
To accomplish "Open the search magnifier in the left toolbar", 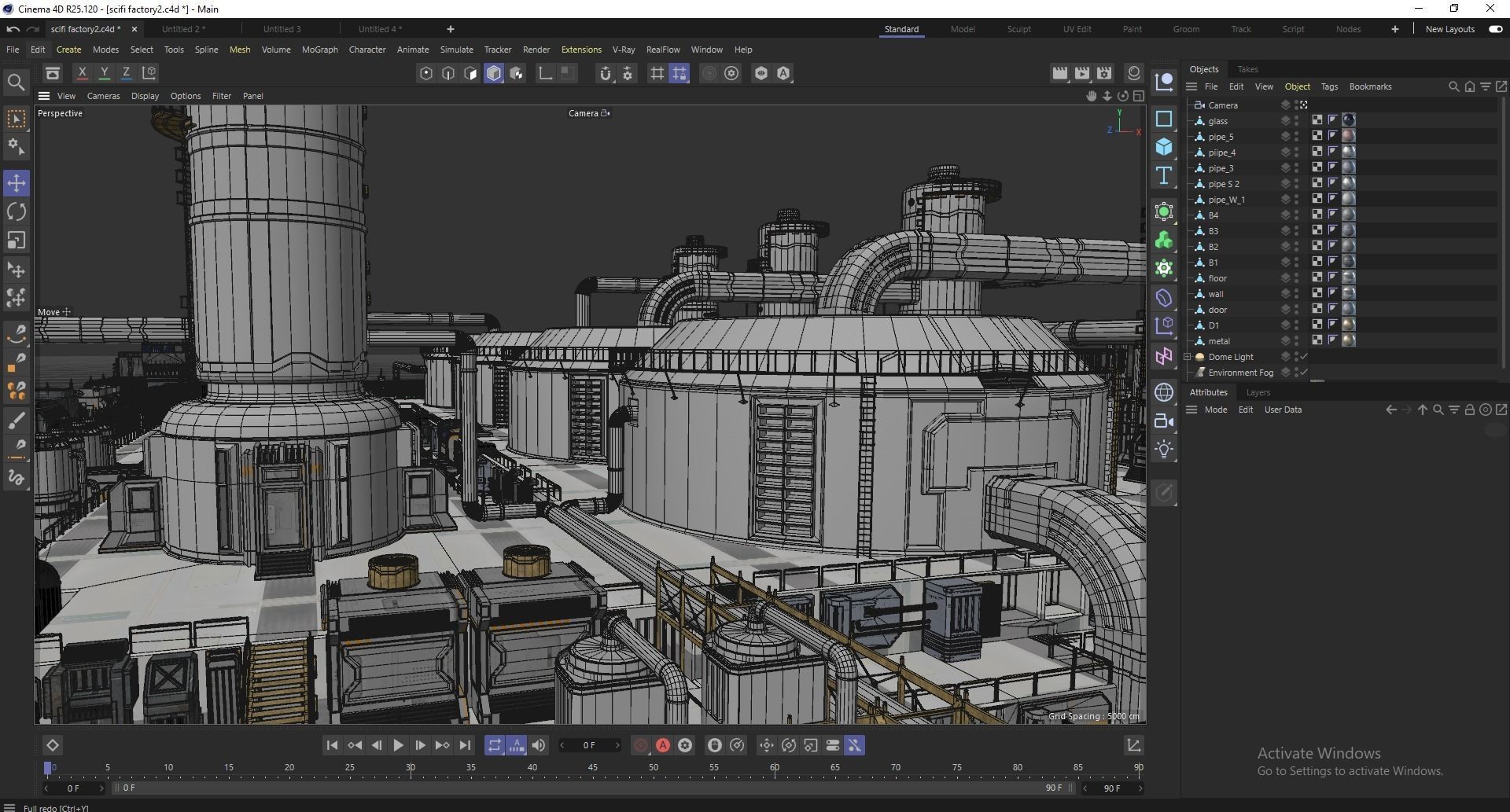I will click(16, 82).
